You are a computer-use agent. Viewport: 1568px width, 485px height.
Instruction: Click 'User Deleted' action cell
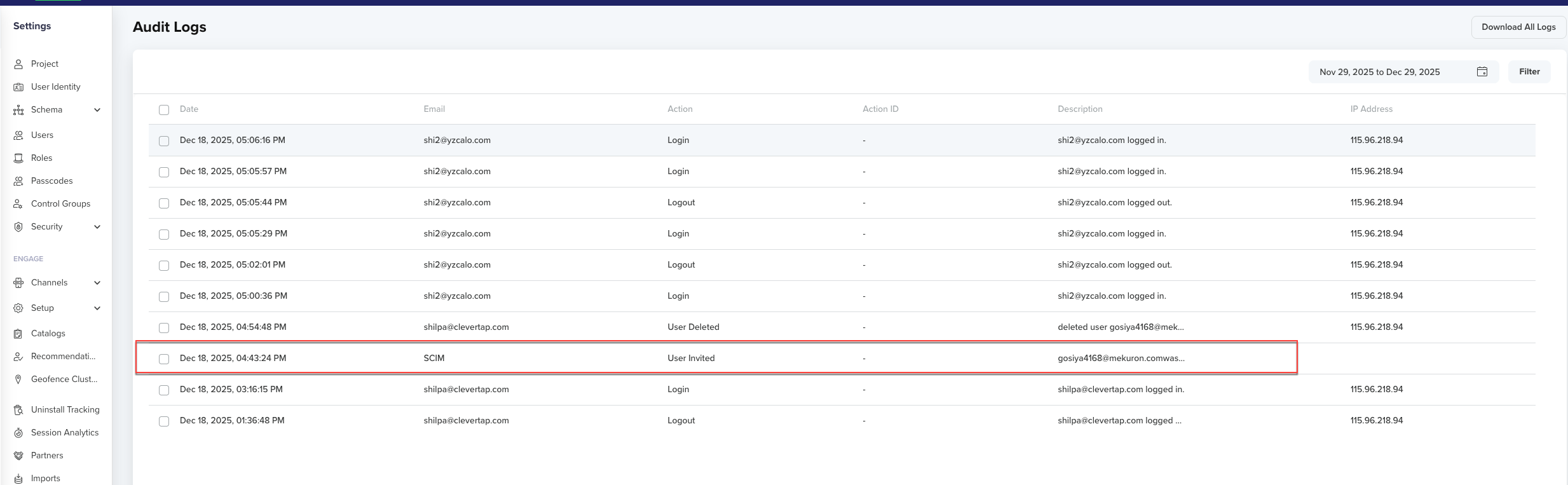[693, 327]
